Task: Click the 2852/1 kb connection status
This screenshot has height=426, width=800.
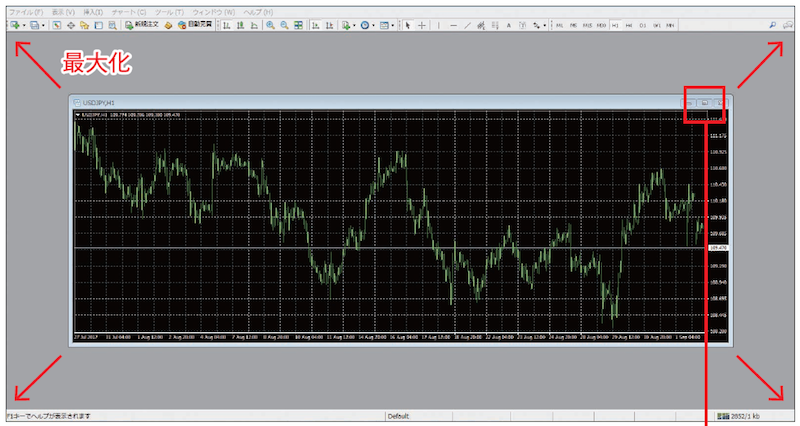Action: coord(738,416)
